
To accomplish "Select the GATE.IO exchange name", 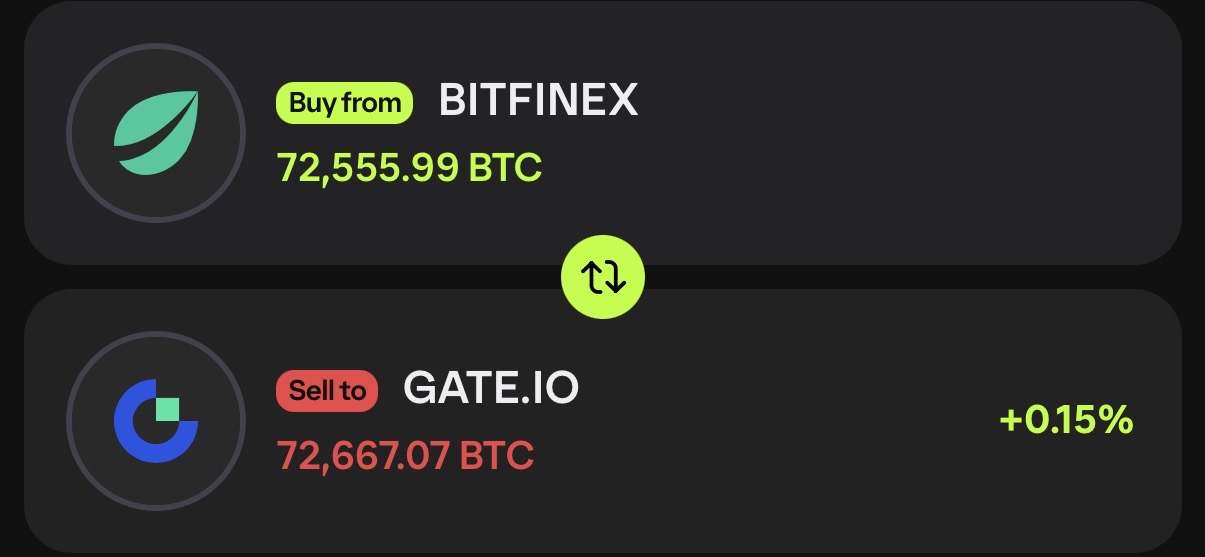I will click(x=490, y=389).
